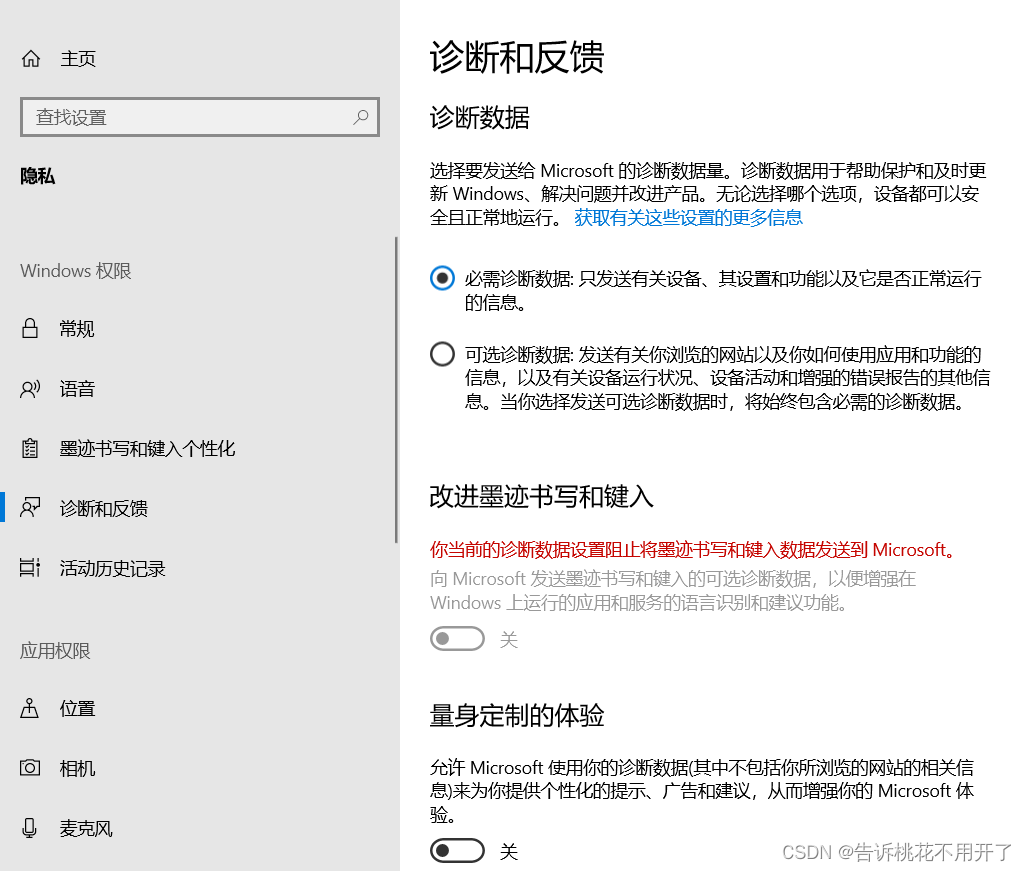Click the timeline icon for 活动历史记录
Viewport: 1026px width, 871px height.
tap(30, 568)
